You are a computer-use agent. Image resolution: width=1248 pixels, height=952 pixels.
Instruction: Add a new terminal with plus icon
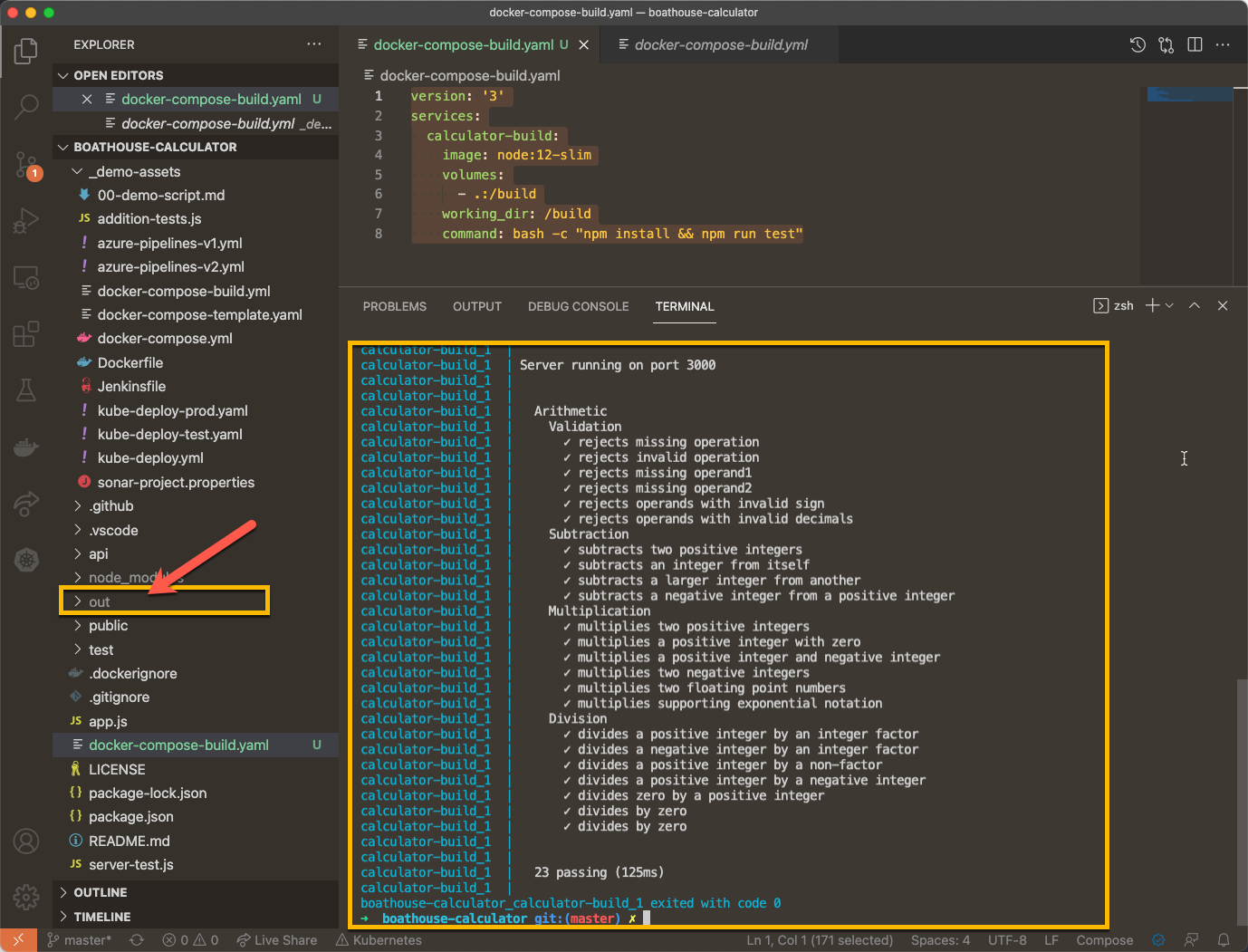point(1152,306)
